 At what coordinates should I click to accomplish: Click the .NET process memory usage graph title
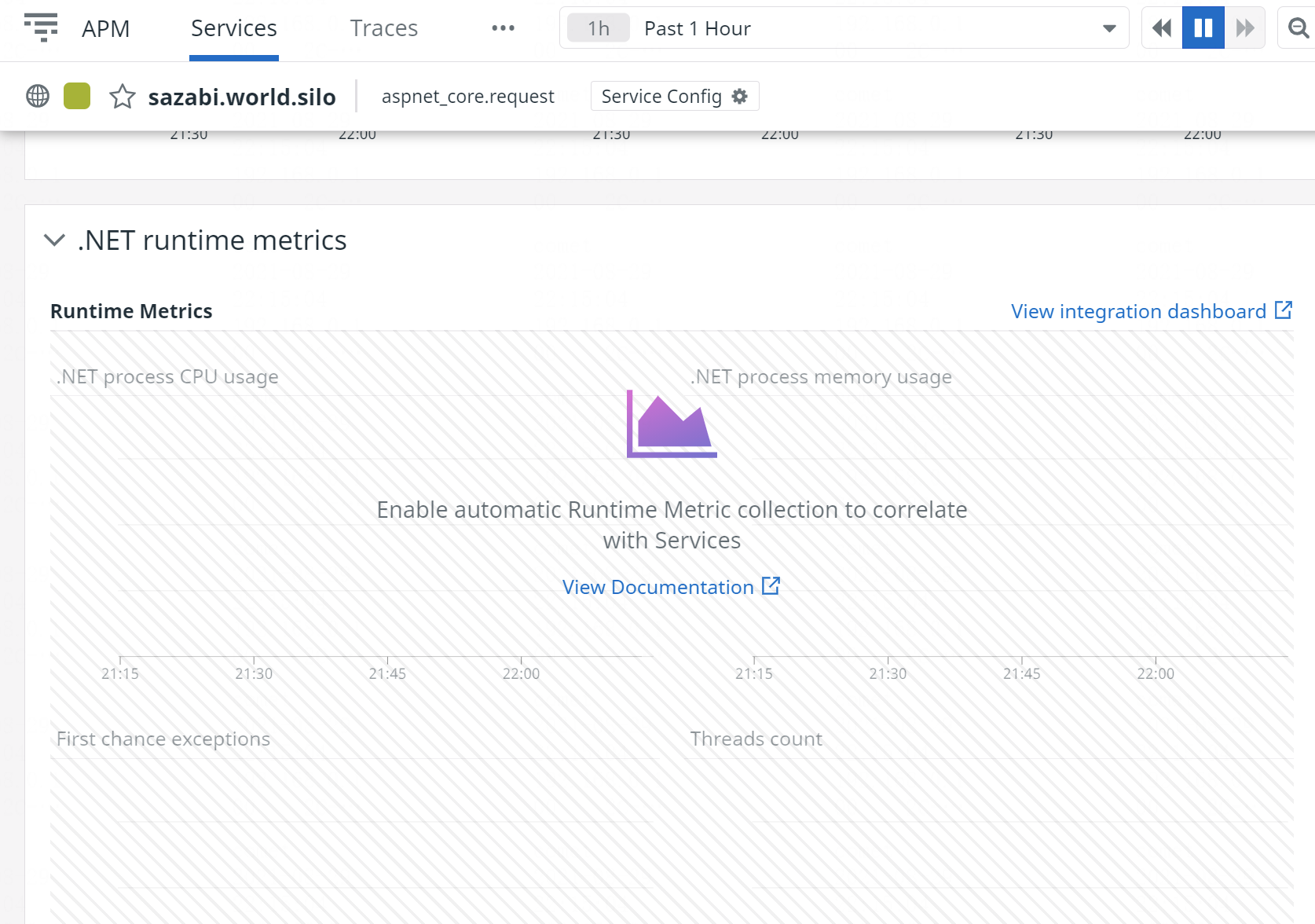[821, 376]
